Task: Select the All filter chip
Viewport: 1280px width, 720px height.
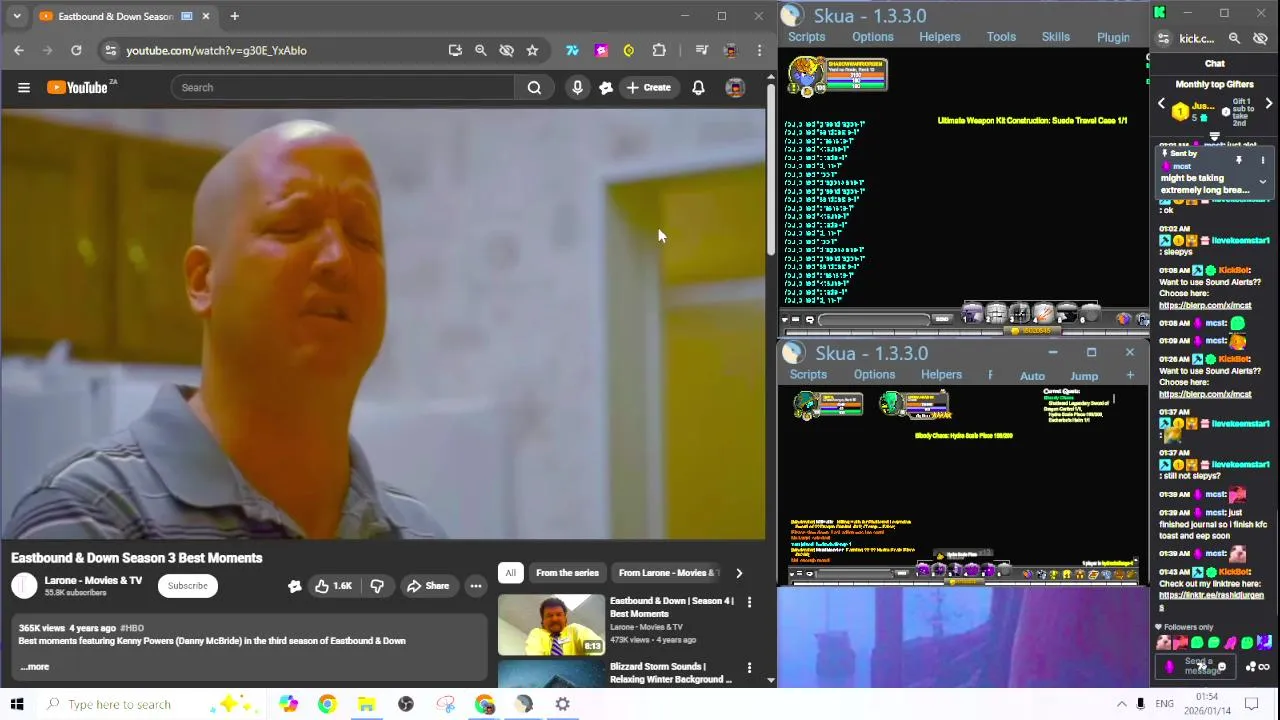Action: point(510,573)
